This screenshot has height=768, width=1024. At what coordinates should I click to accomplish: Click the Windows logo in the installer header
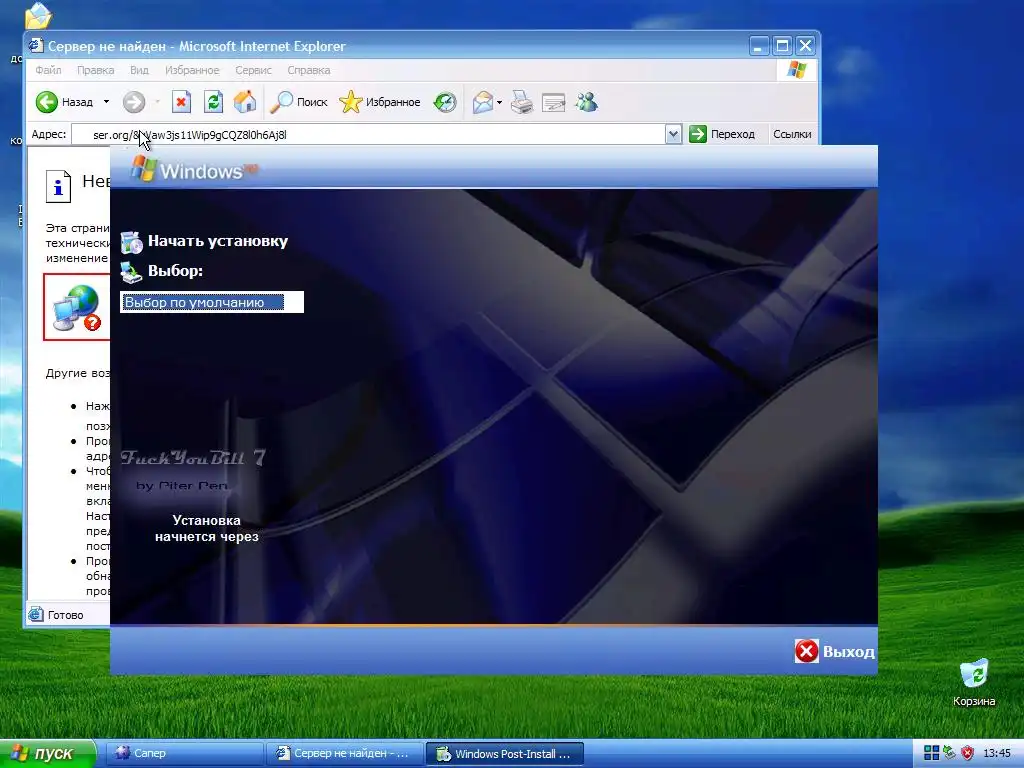[x=195, y=169]
